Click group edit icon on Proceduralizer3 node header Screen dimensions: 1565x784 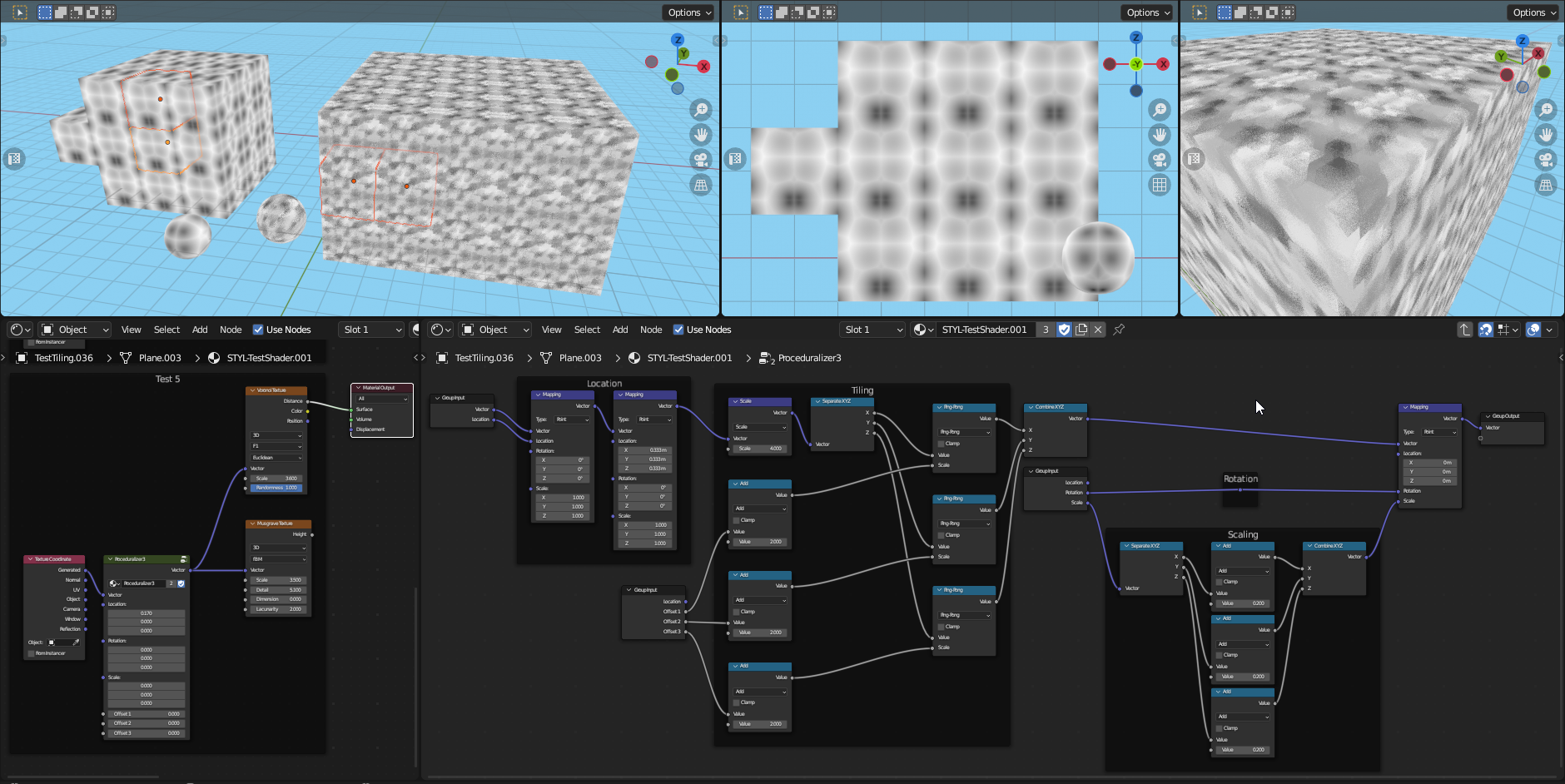coord(183,559)
